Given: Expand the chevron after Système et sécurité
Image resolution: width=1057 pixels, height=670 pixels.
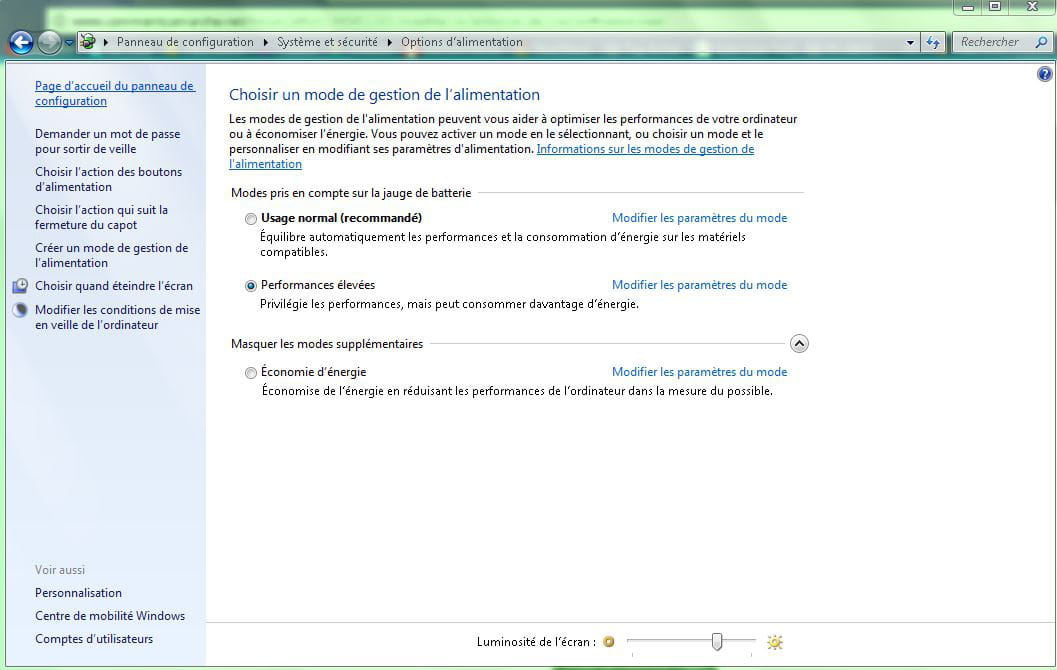Looking at the screenshot, I should (x=390, y=42).
